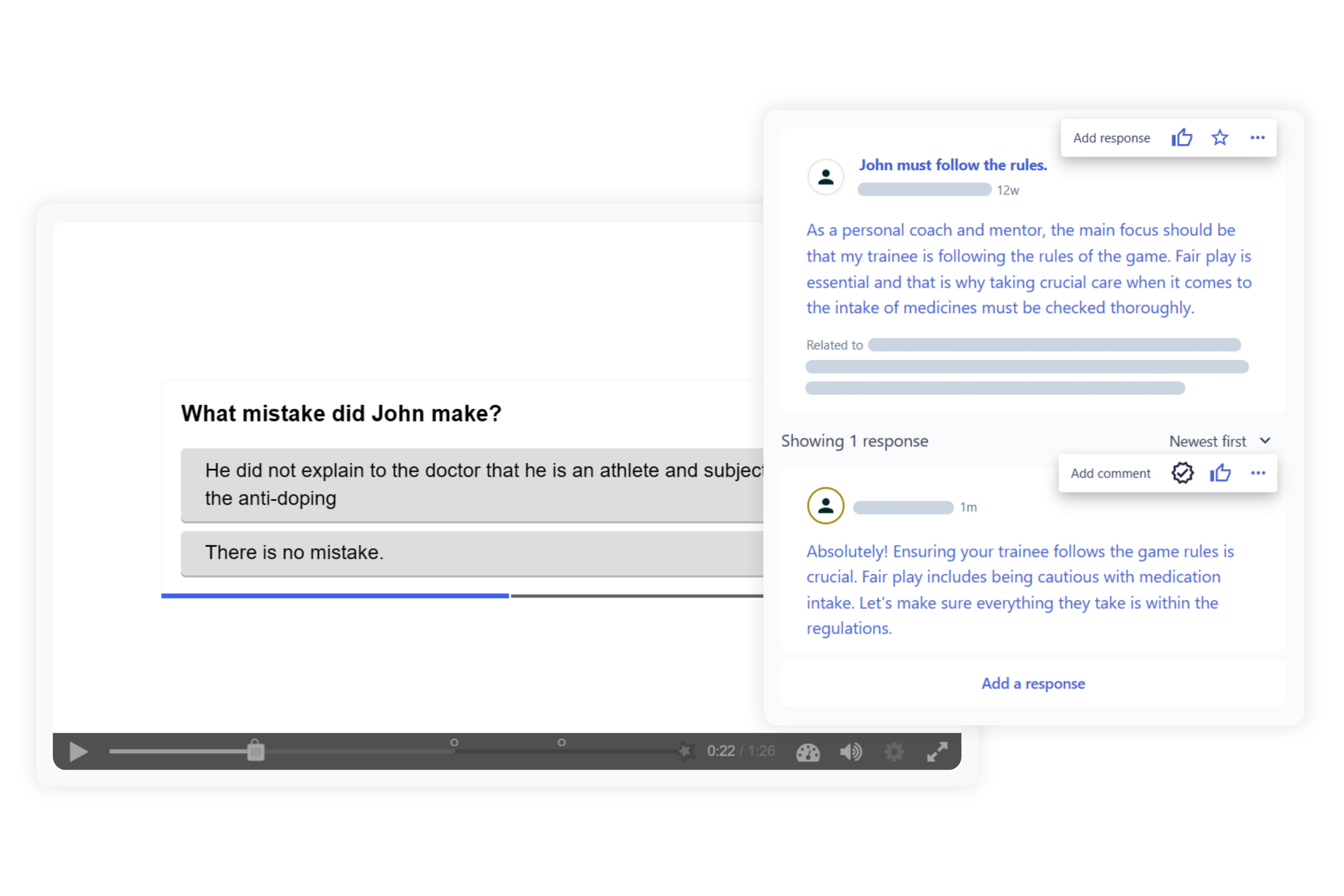Open 'John must follow the rules.' title
The width and height of the screenshot is (1344, 896).
pyautogui.click(x=952, y=165)
